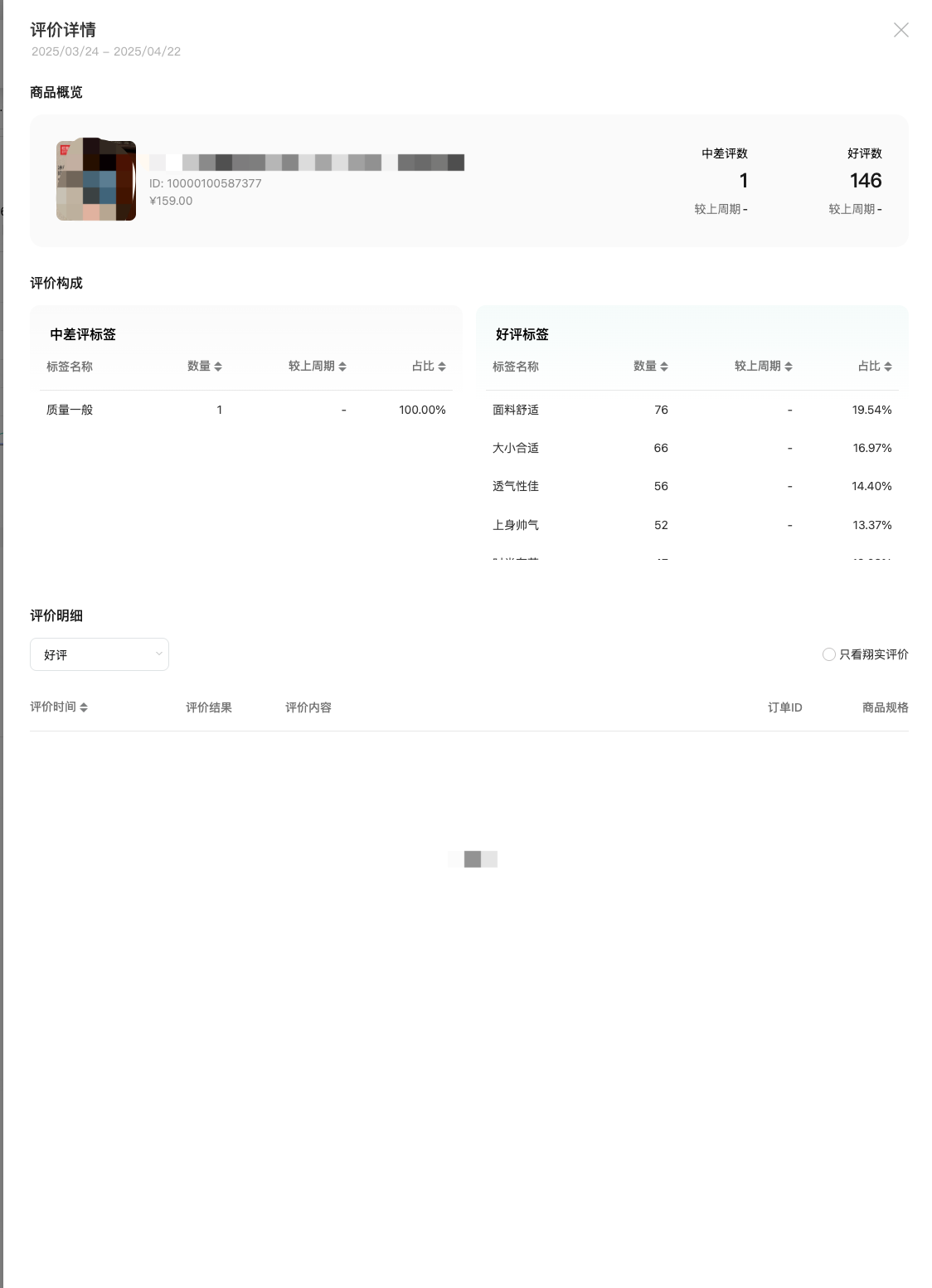
Task: Click the product thumbnail image
Action: point(96,180)
